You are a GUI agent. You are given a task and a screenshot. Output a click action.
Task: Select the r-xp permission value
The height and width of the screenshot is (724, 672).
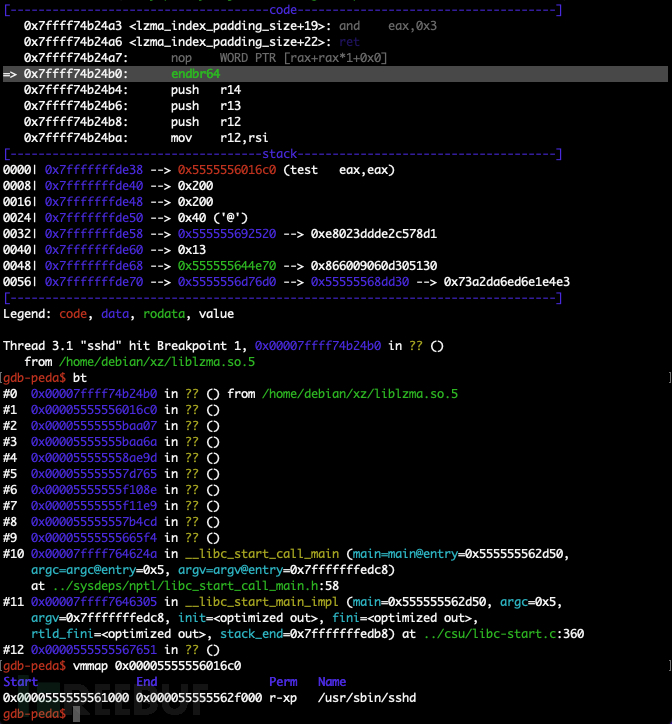click(x=284, y=698)
